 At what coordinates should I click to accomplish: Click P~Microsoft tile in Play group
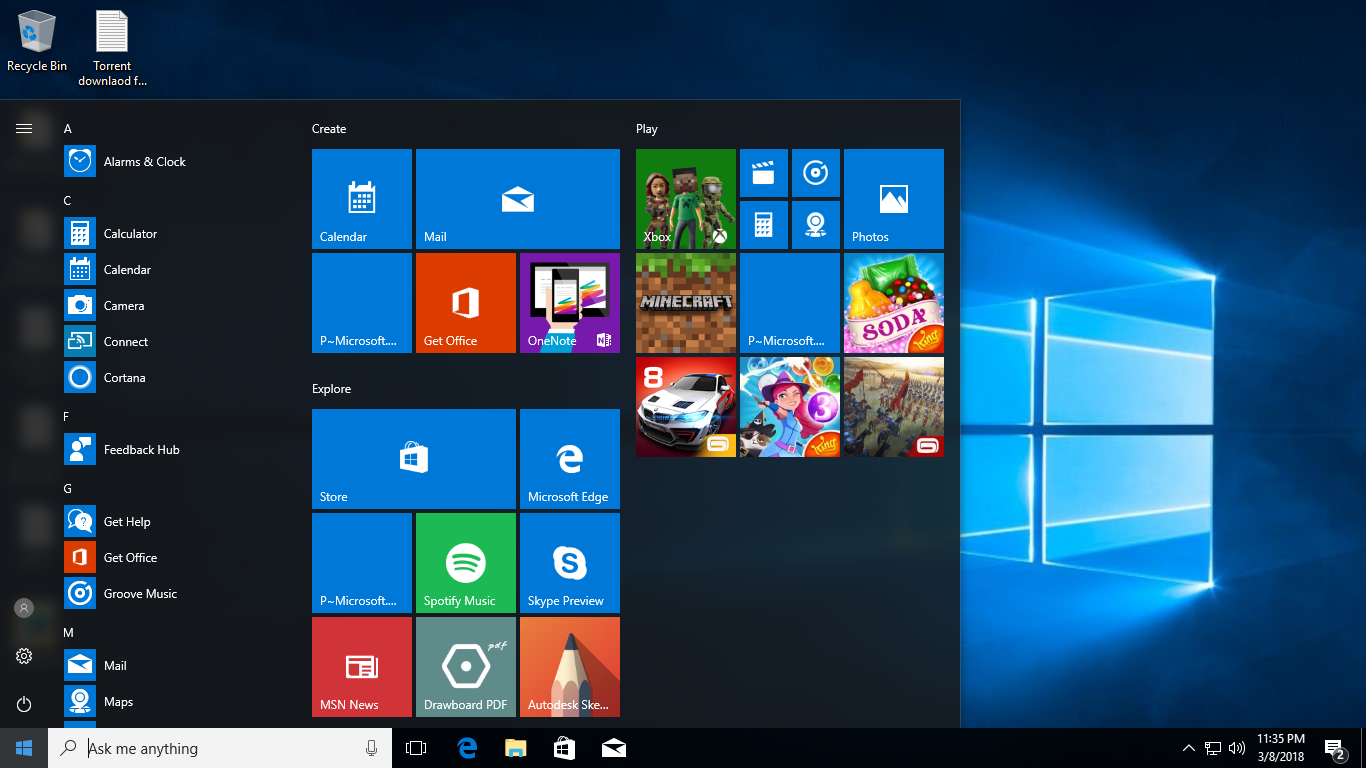click(790, 303)
